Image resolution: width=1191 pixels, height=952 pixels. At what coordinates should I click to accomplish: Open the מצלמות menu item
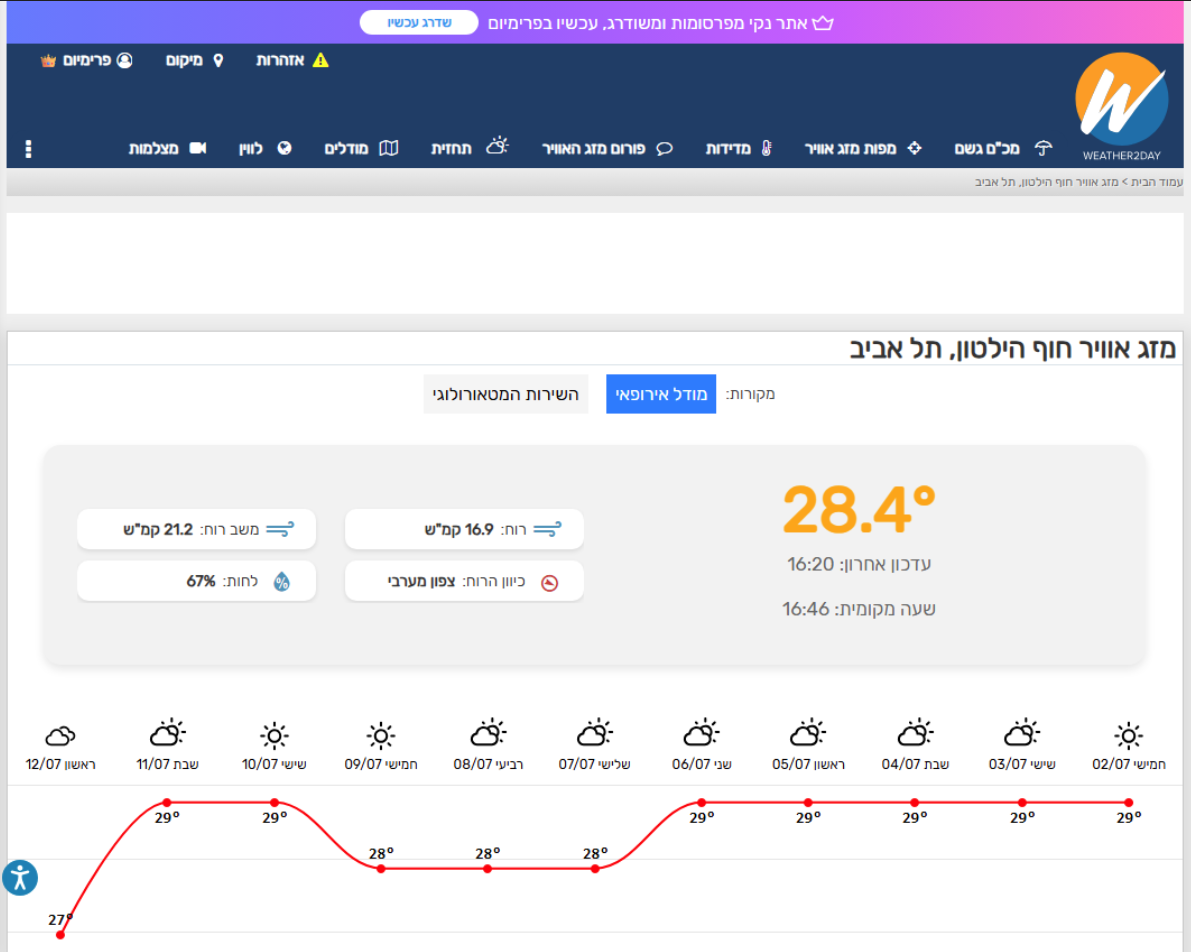point(153,149)
